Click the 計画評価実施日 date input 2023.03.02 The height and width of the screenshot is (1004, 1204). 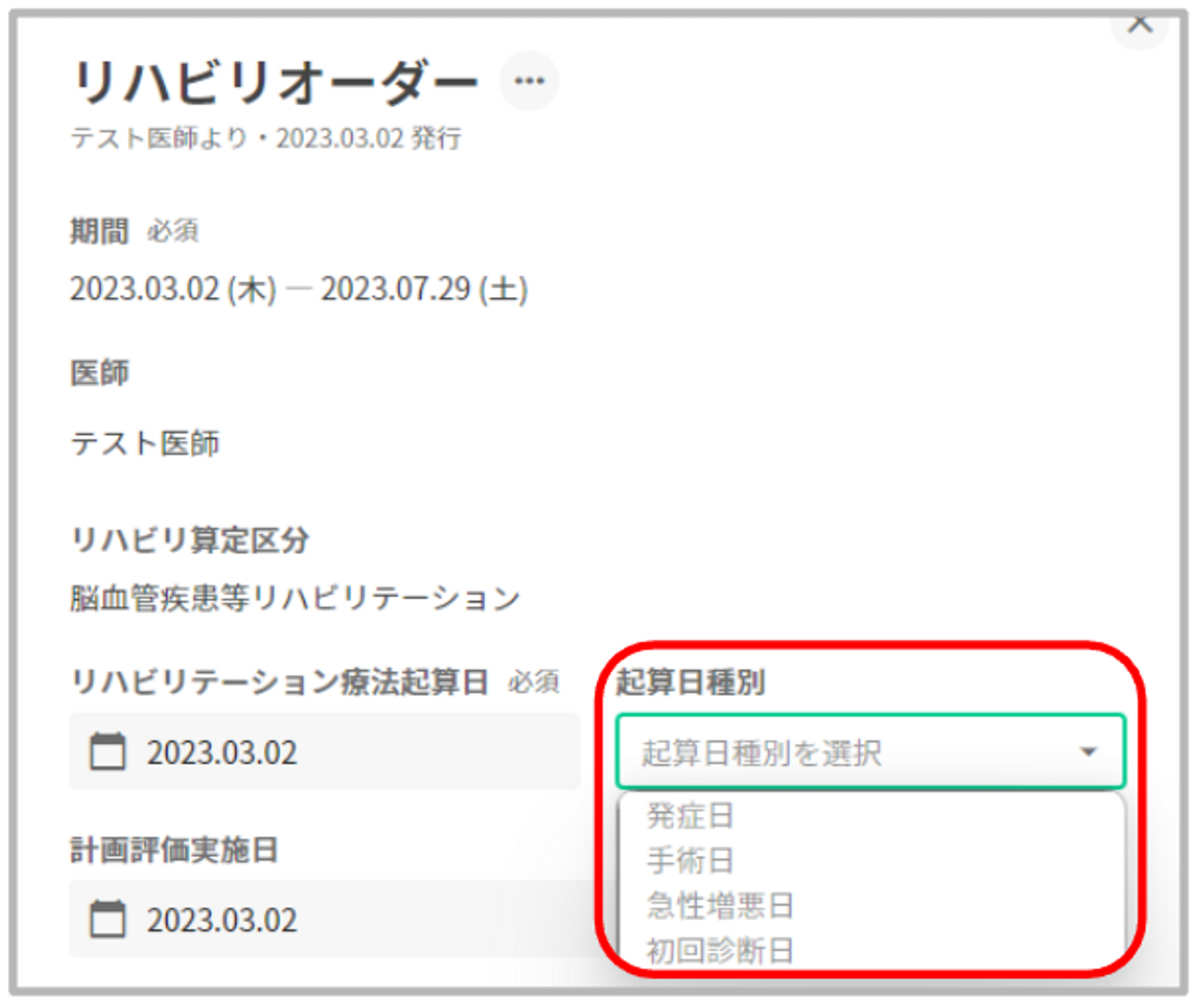[223, 920]
